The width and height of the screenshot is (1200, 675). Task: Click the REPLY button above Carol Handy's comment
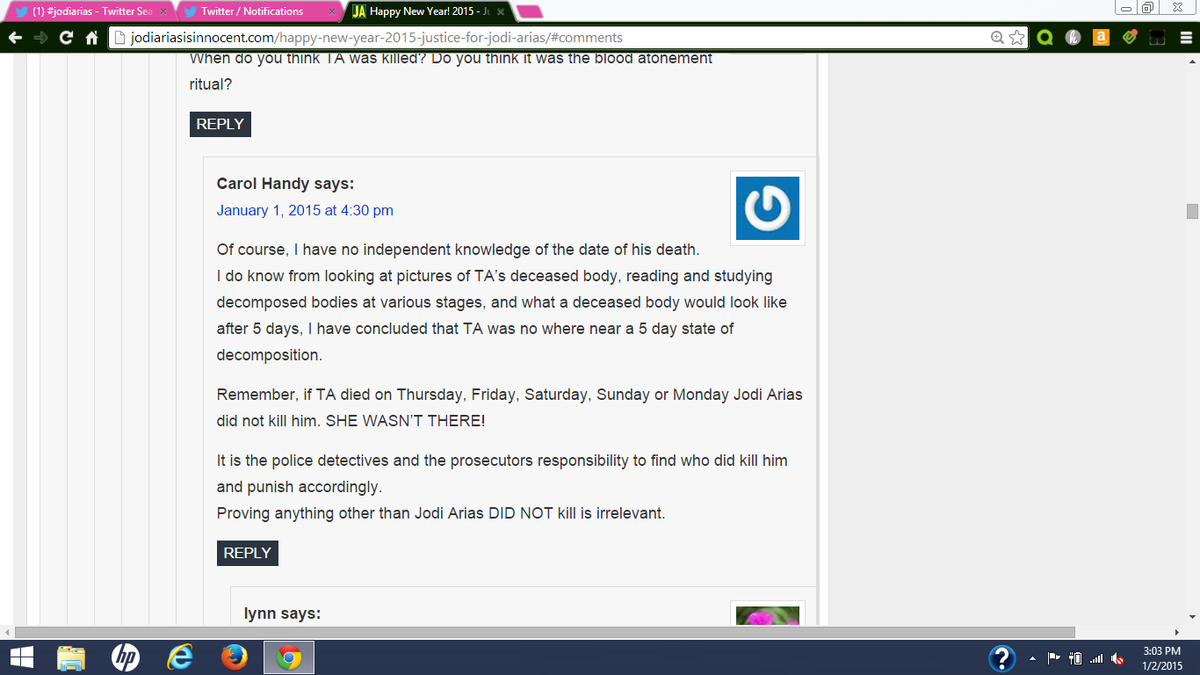(x=220, y=124)
